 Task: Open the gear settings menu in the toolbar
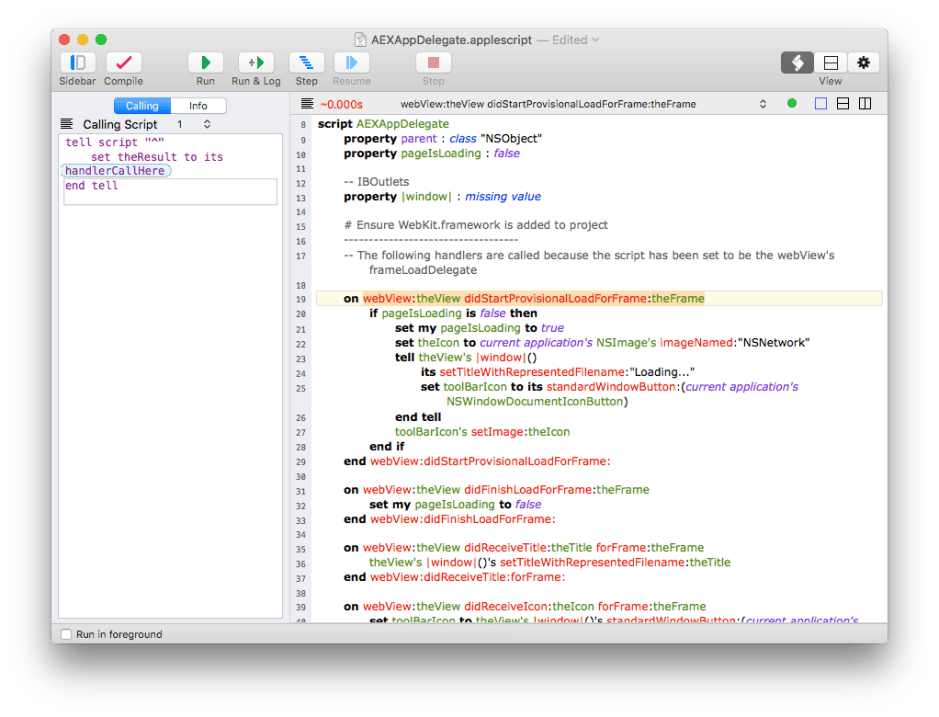(x=863, y=62)
